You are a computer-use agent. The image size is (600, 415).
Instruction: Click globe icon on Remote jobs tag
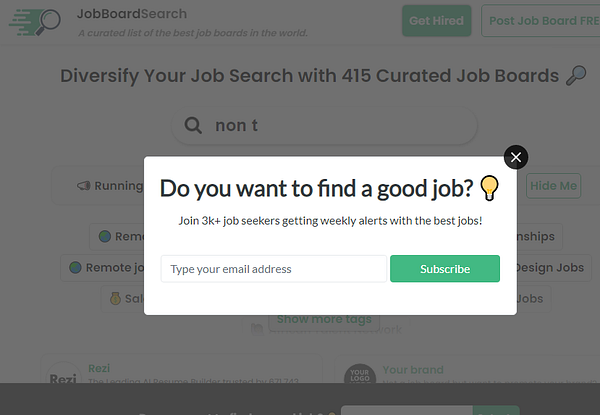point(76,268)
